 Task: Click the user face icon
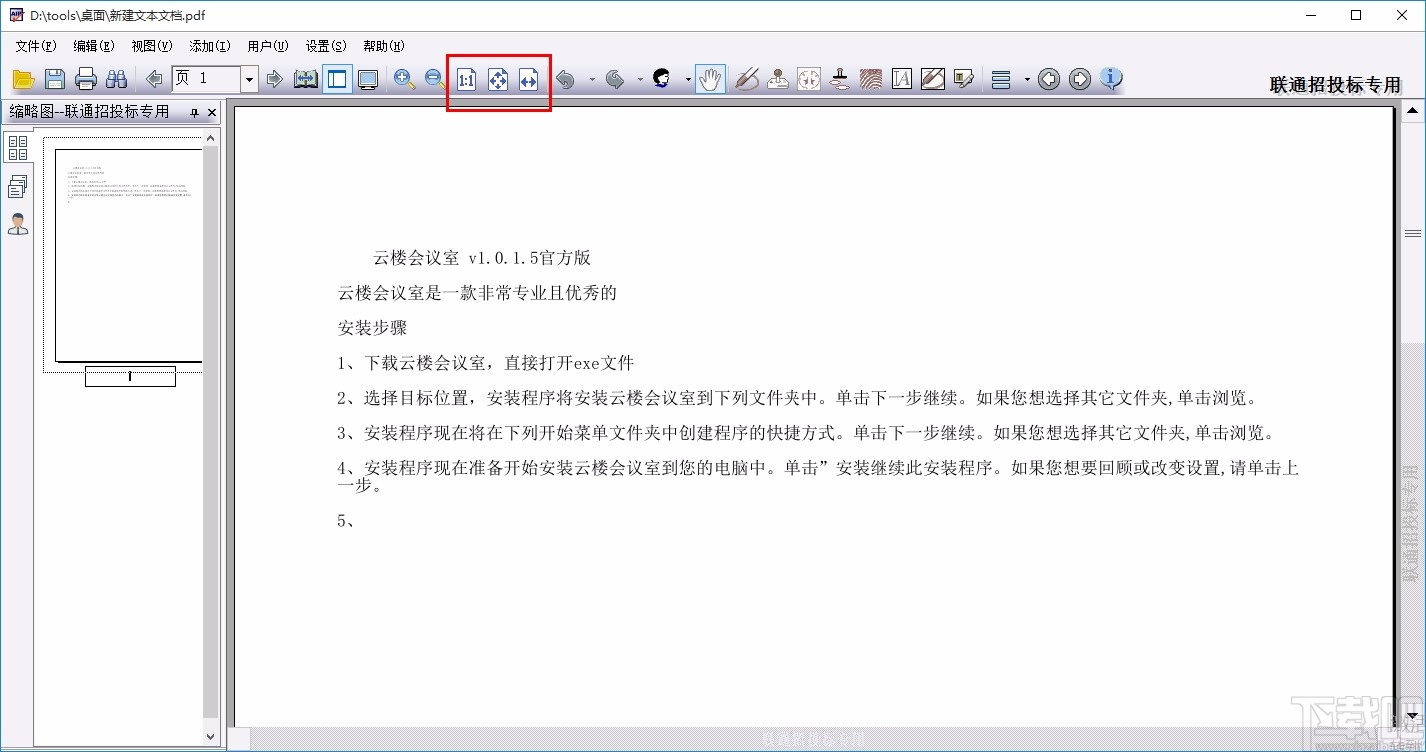(x=662, y=79)
